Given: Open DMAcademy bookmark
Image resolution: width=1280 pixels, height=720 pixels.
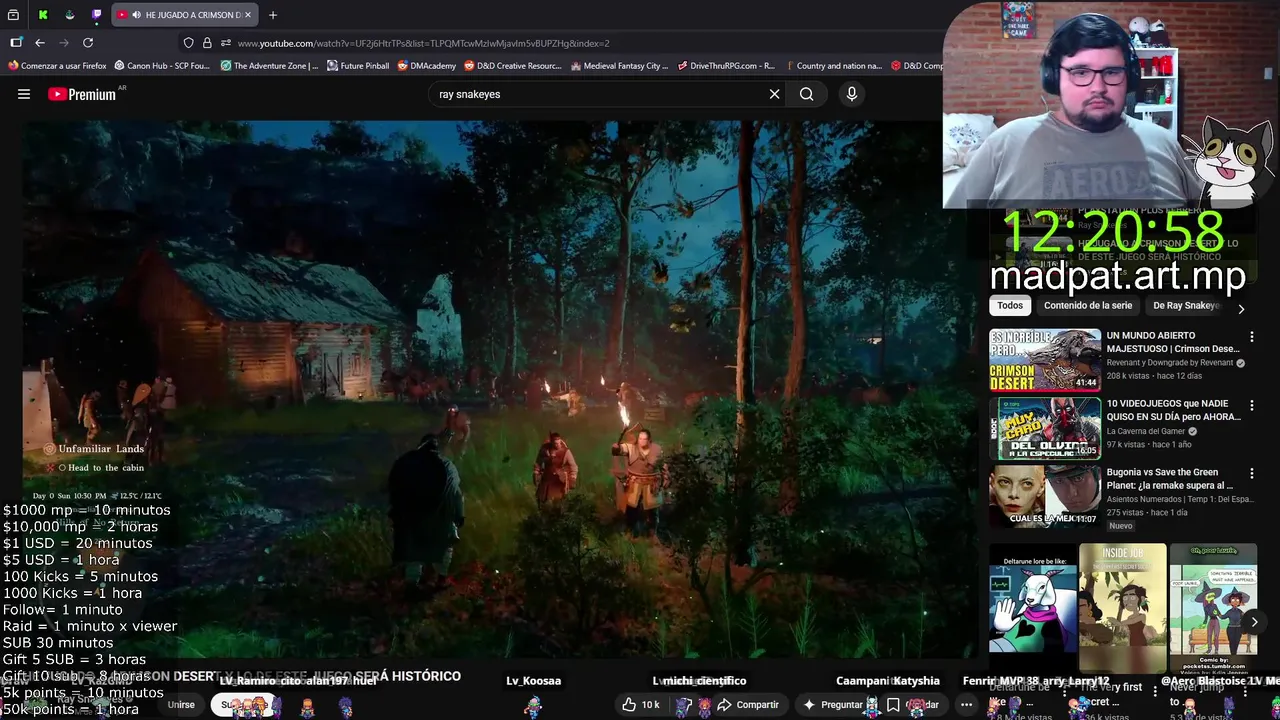Looking at the screenshot, I should click(426, 66).
